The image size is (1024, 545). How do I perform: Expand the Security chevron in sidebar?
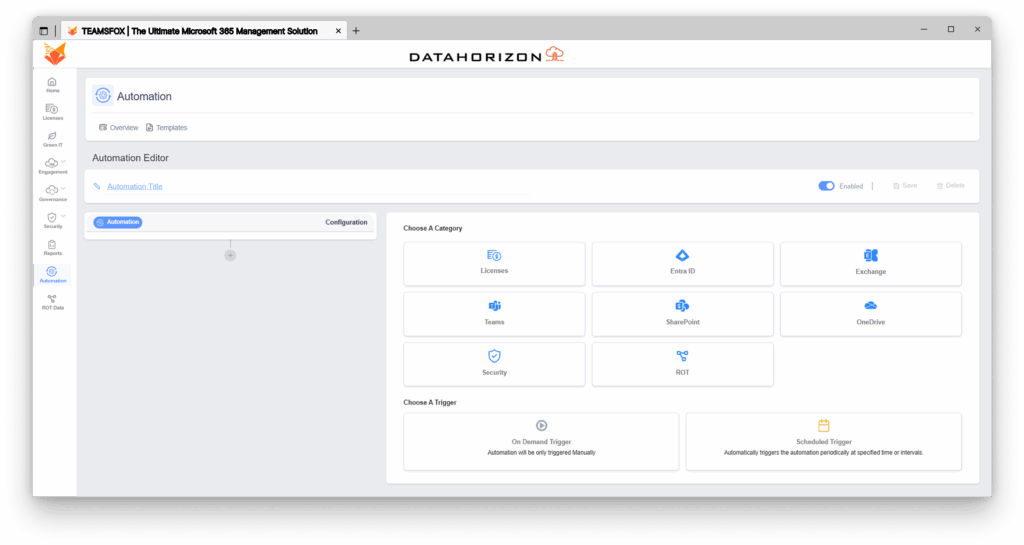[x=63, y=215]
